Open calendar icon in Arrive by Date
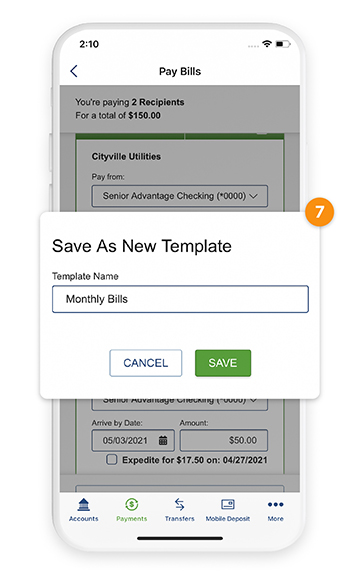Viewport: 360px width, 576px height. click(x=163, y=440)
